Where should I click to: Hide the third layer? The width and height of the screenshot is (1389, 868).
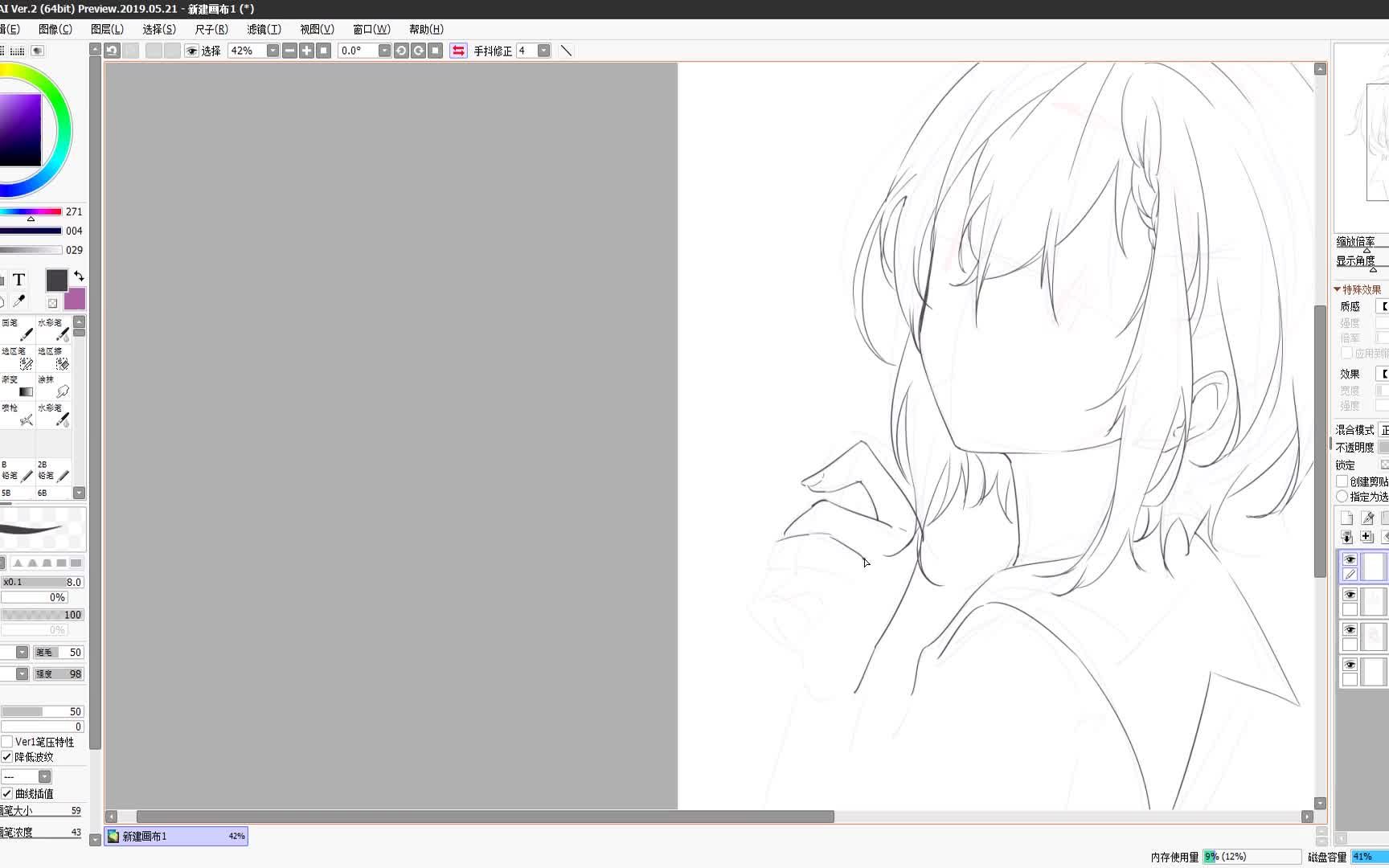click(1350, 629)
